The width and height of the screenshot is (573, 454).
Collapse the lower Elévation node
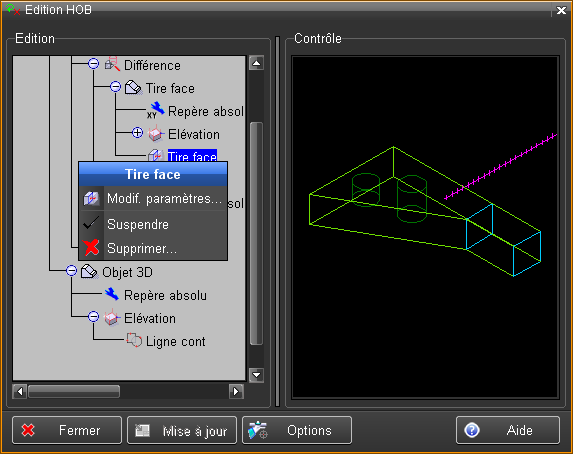[x=94, y=317]
